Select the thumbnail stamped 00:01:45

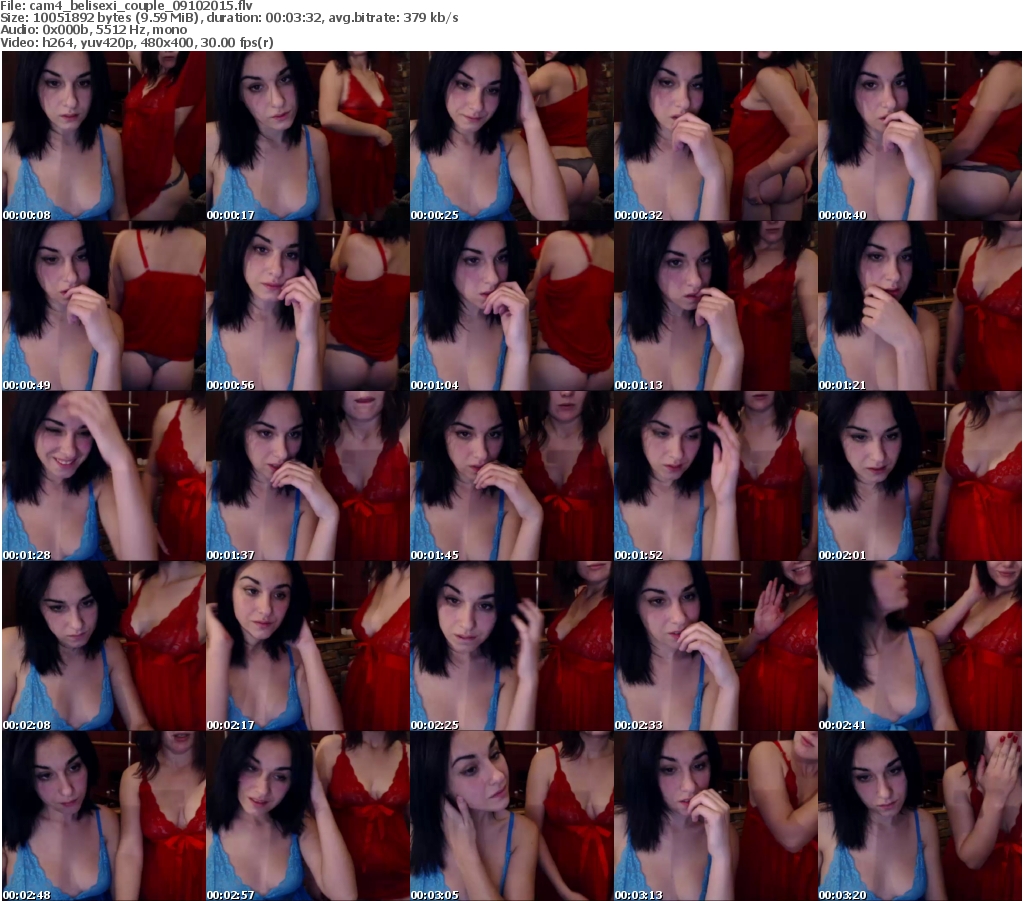511,476
